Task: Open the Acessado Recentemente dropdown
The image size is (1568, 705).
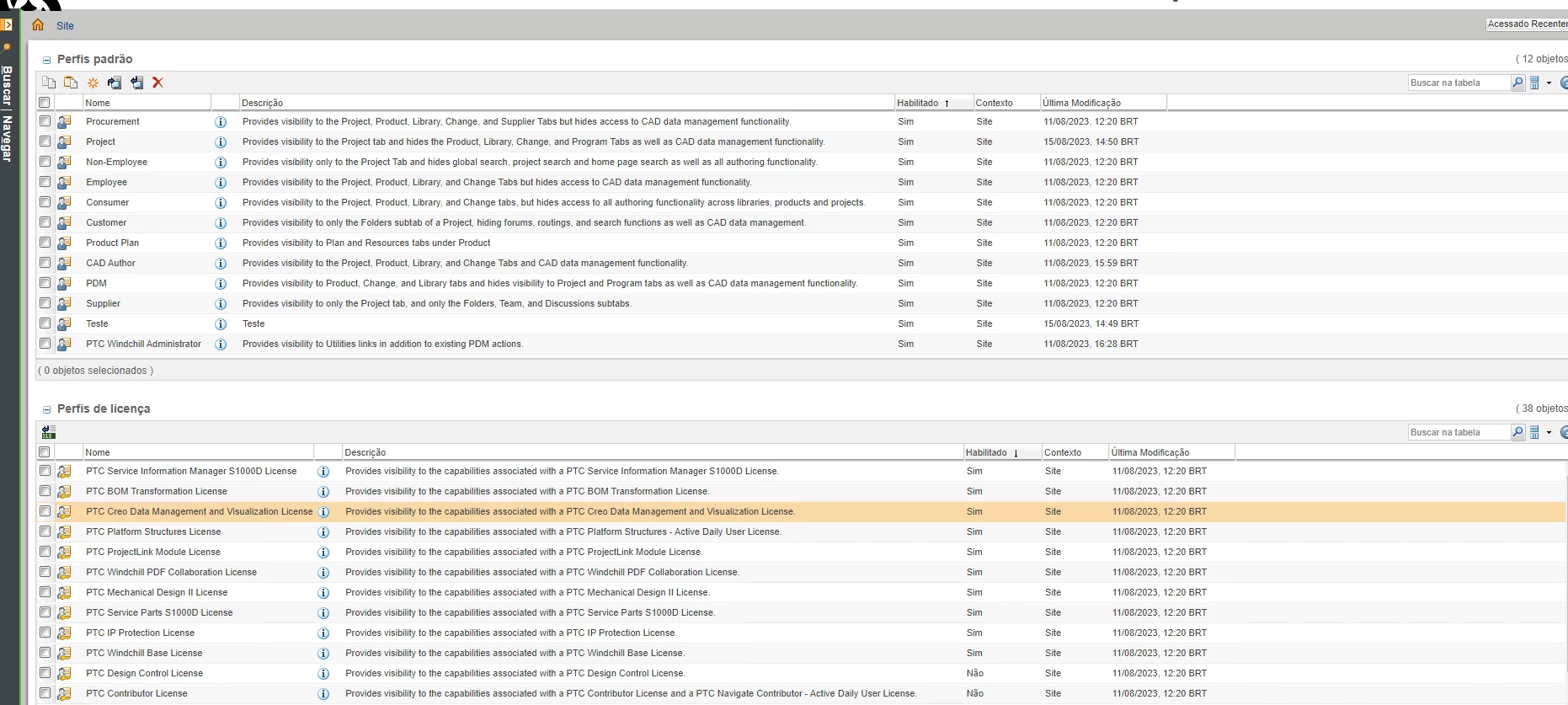Action: [1527, 24]
